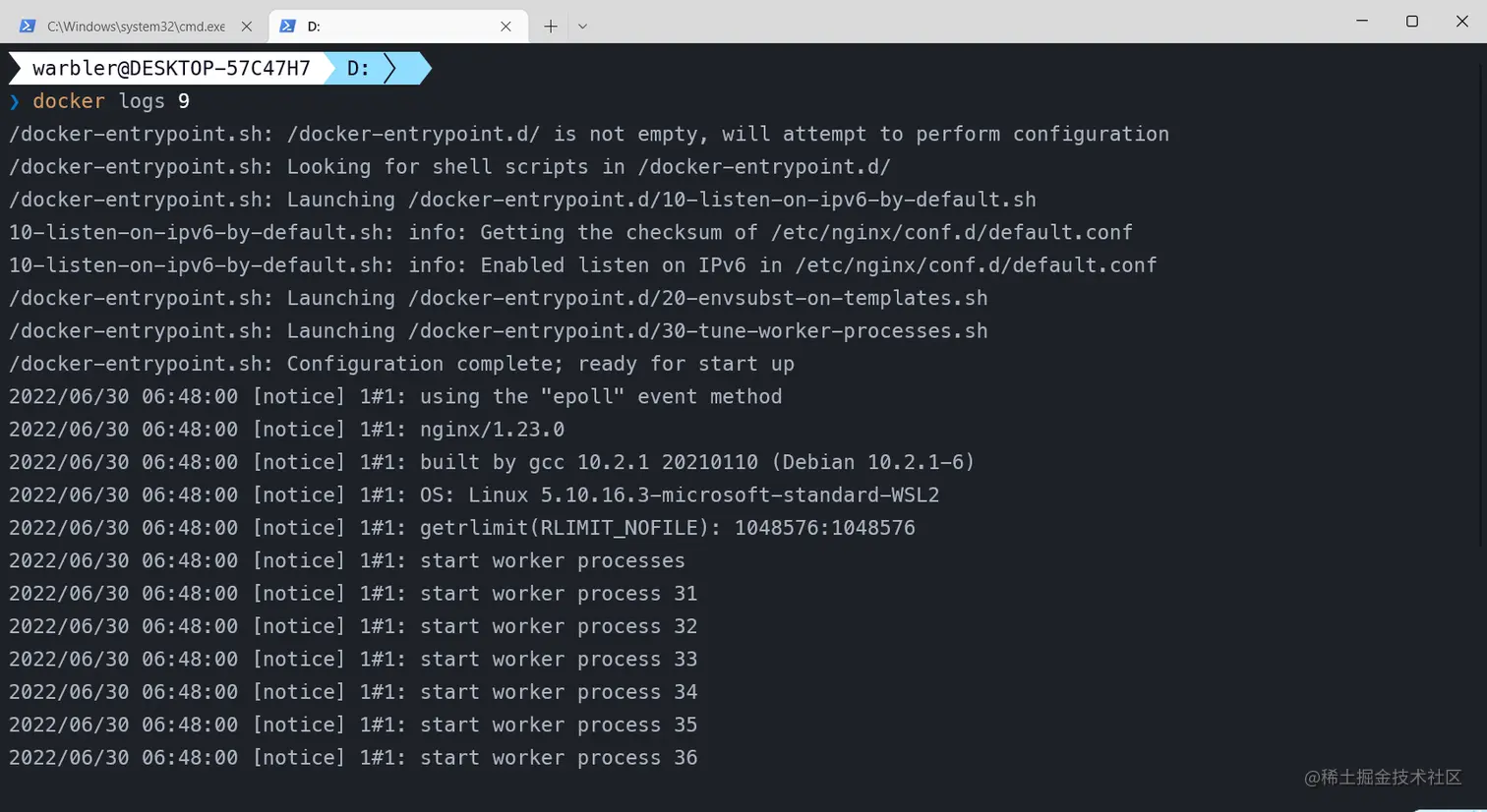
Task: Minimize the terminal window
Action: pos(1362,21)
